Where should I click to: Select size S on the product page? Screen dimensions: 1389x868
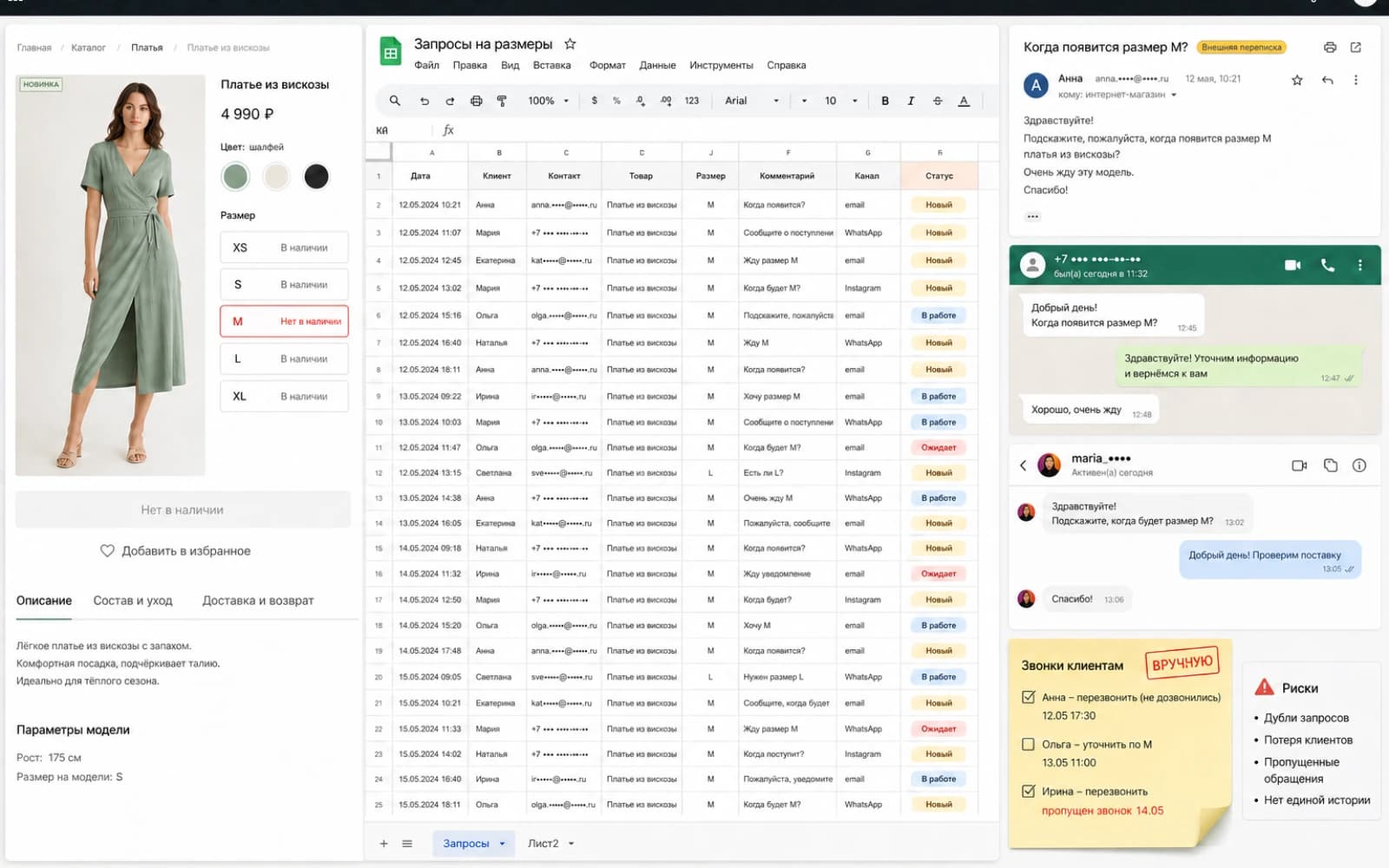tap(284, 284)
